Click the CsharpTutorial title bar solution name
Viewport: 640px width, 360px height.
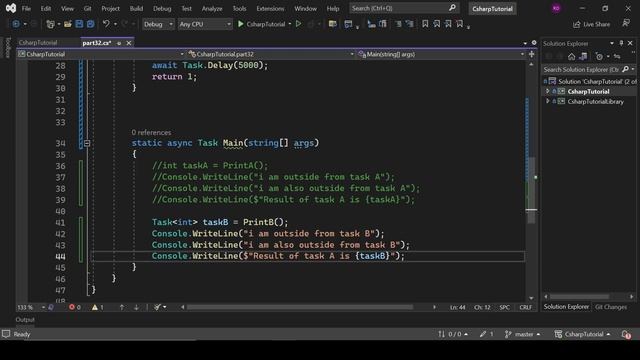[492, 9]
